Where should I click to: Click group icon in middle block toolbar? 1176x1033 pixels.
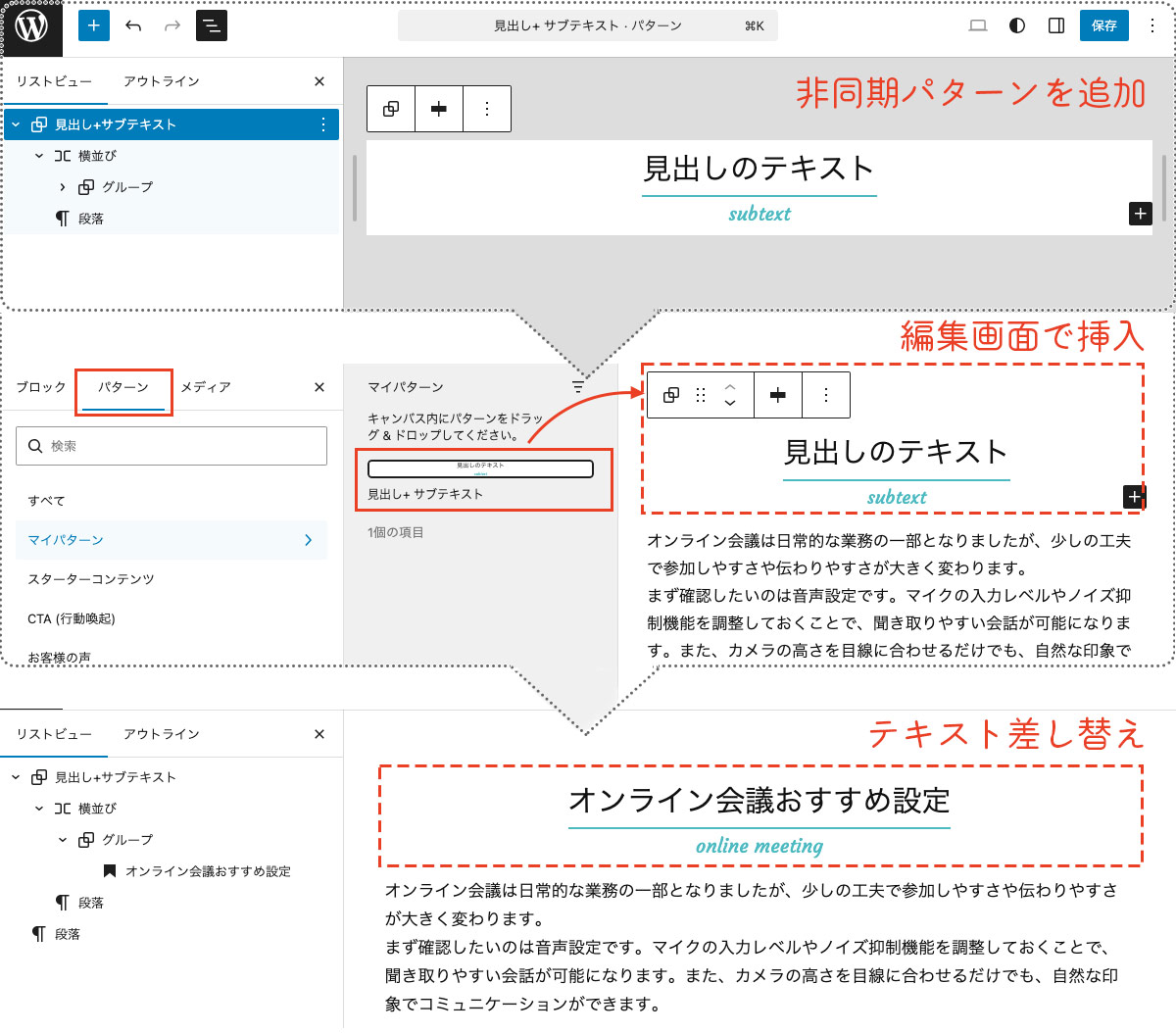(671, 395)
